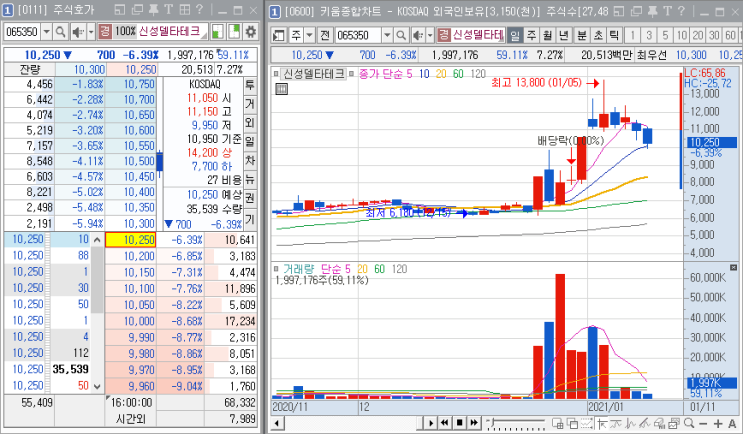Select tick 틱 chart period
Screen dimensions: 743x434
point(614,35)
